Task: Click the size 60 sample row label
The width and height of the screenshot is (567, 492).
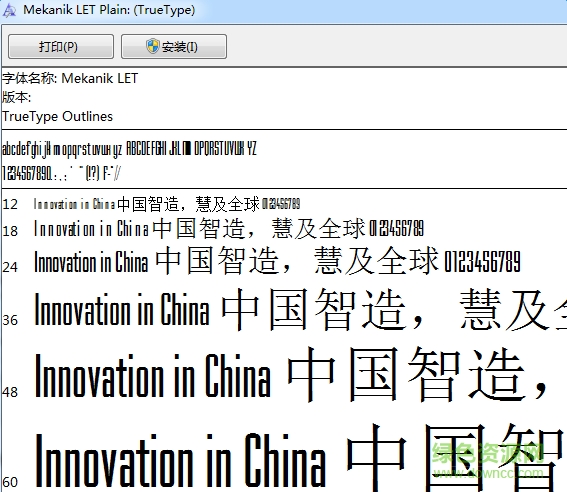Action: pos(10,482)
